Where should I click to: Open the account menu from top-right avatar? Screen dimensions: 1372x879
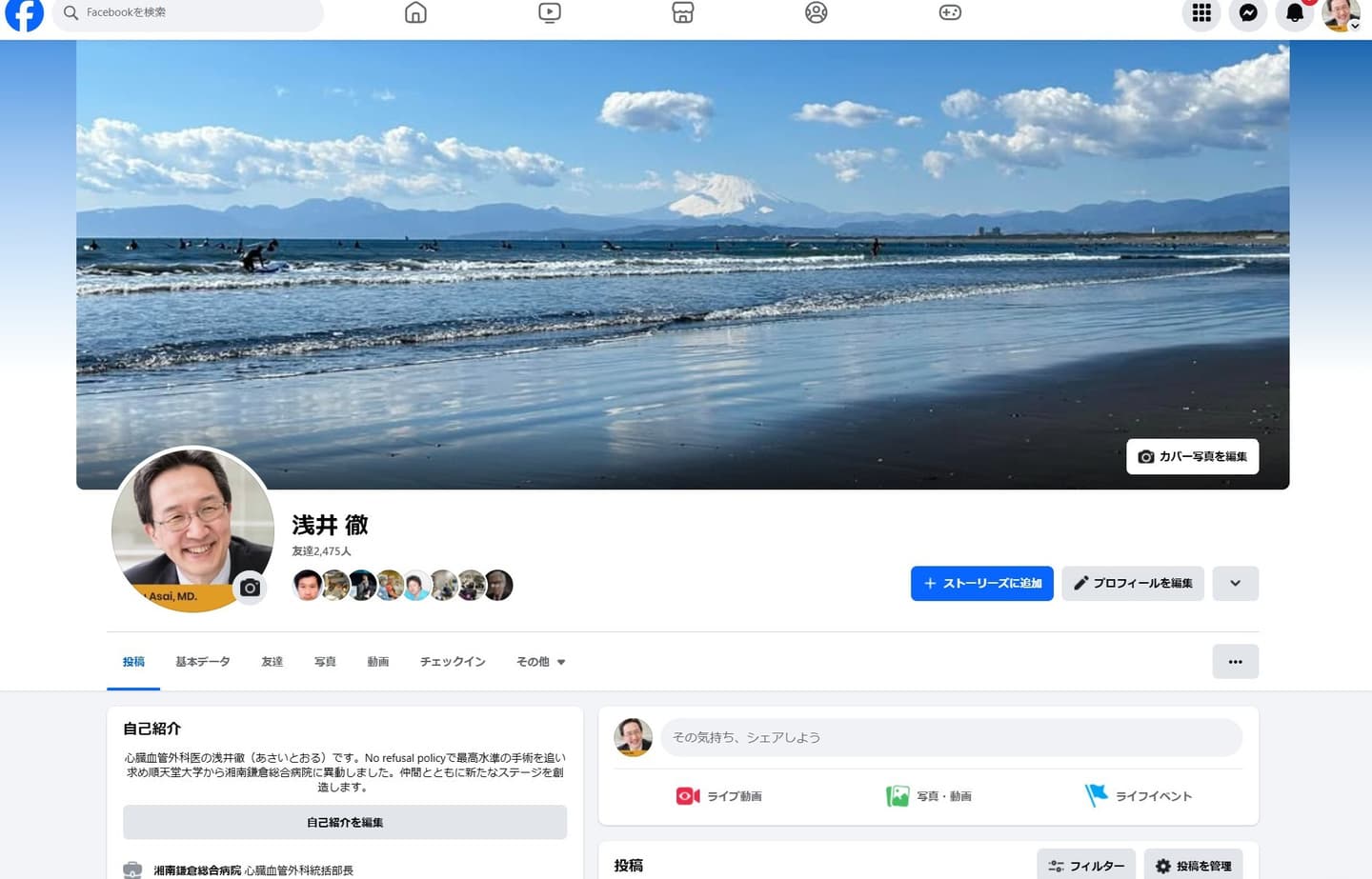(x=1341, y=14)
